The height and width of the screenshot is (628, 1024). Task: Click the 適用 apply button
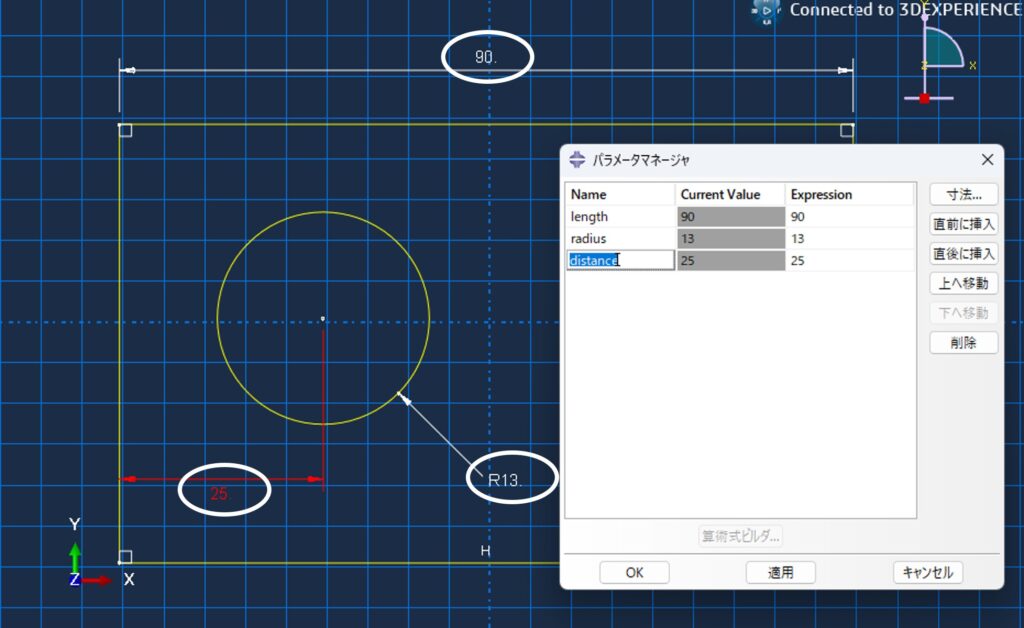[780, 573]
